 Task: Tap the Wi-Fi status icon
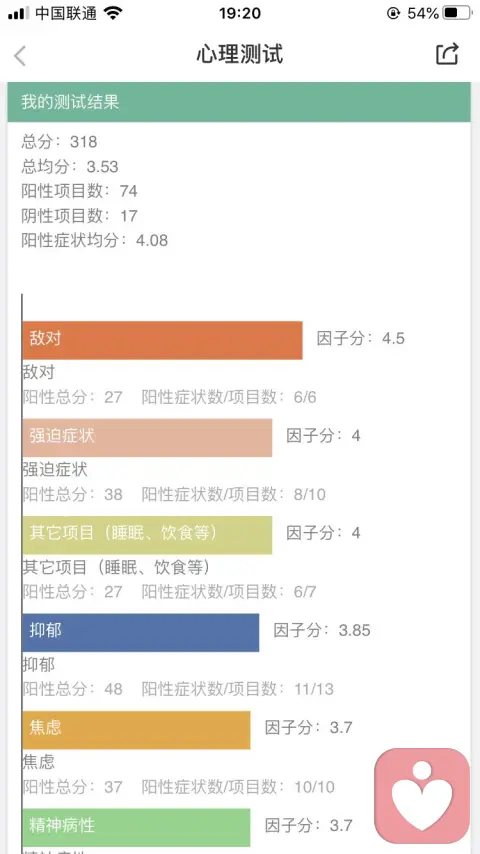click(113, 13)
